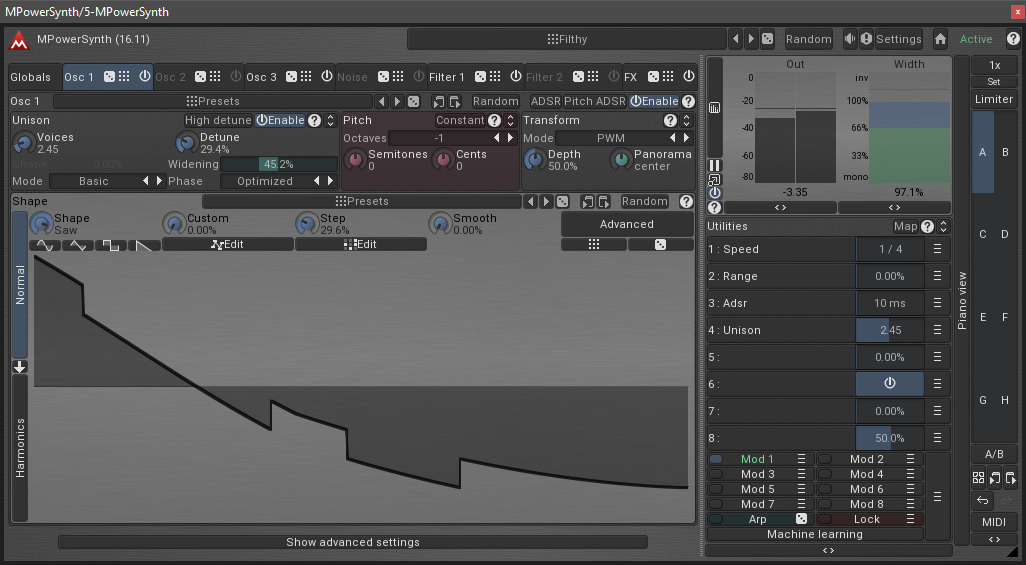Click the 4: Unison value field

point(890,331)
